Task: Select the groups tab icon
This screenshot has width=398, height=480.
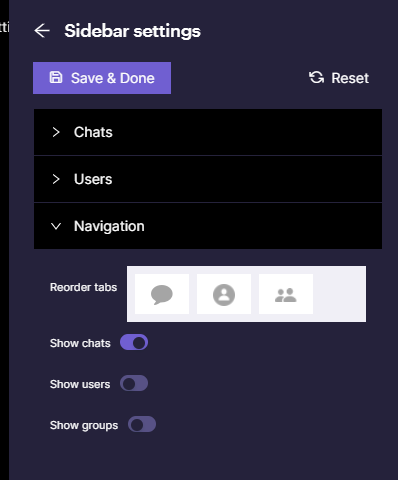Action: 286,294
